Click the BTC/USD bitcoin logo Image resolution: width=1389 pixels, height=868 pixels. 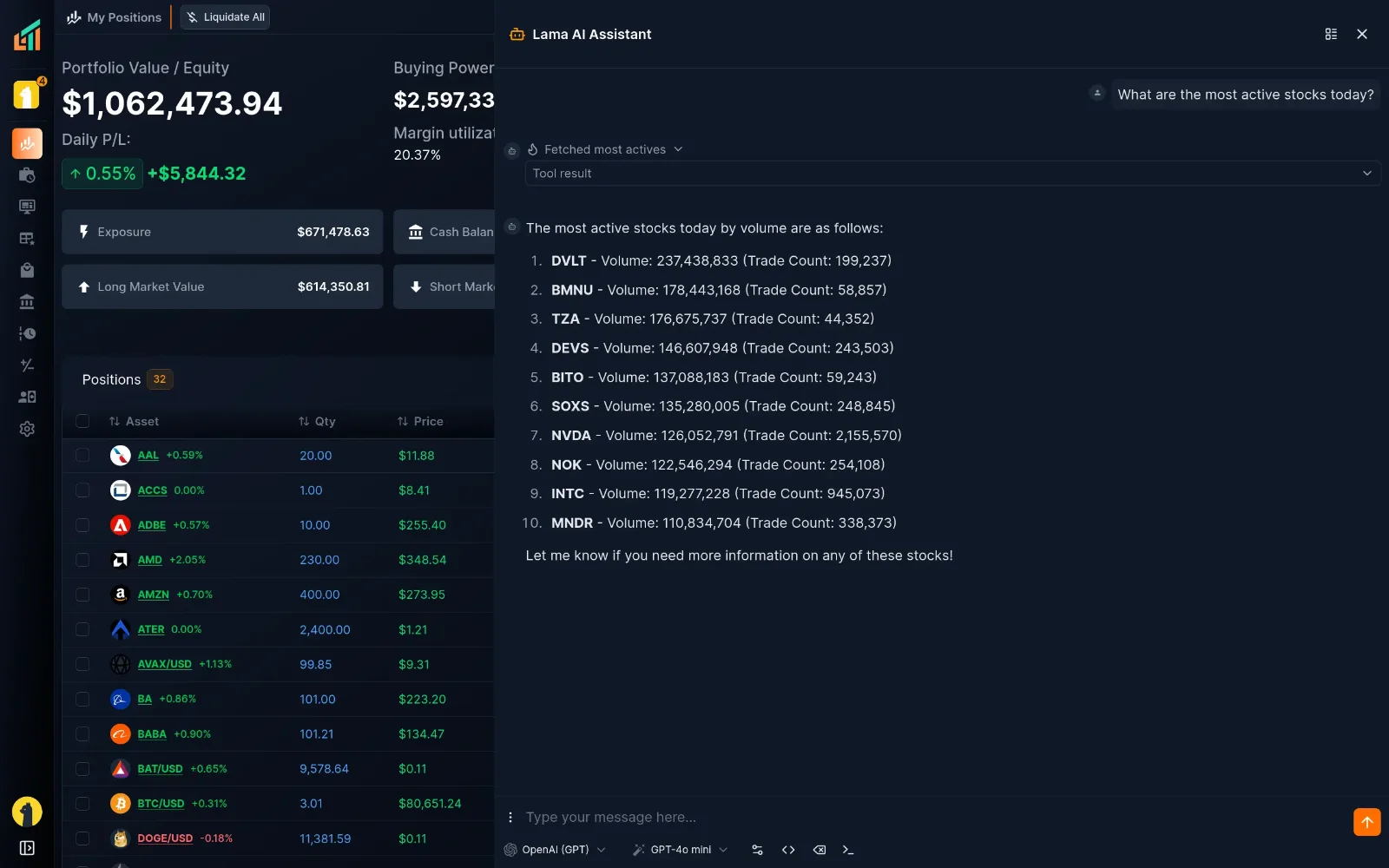[121, 804]
